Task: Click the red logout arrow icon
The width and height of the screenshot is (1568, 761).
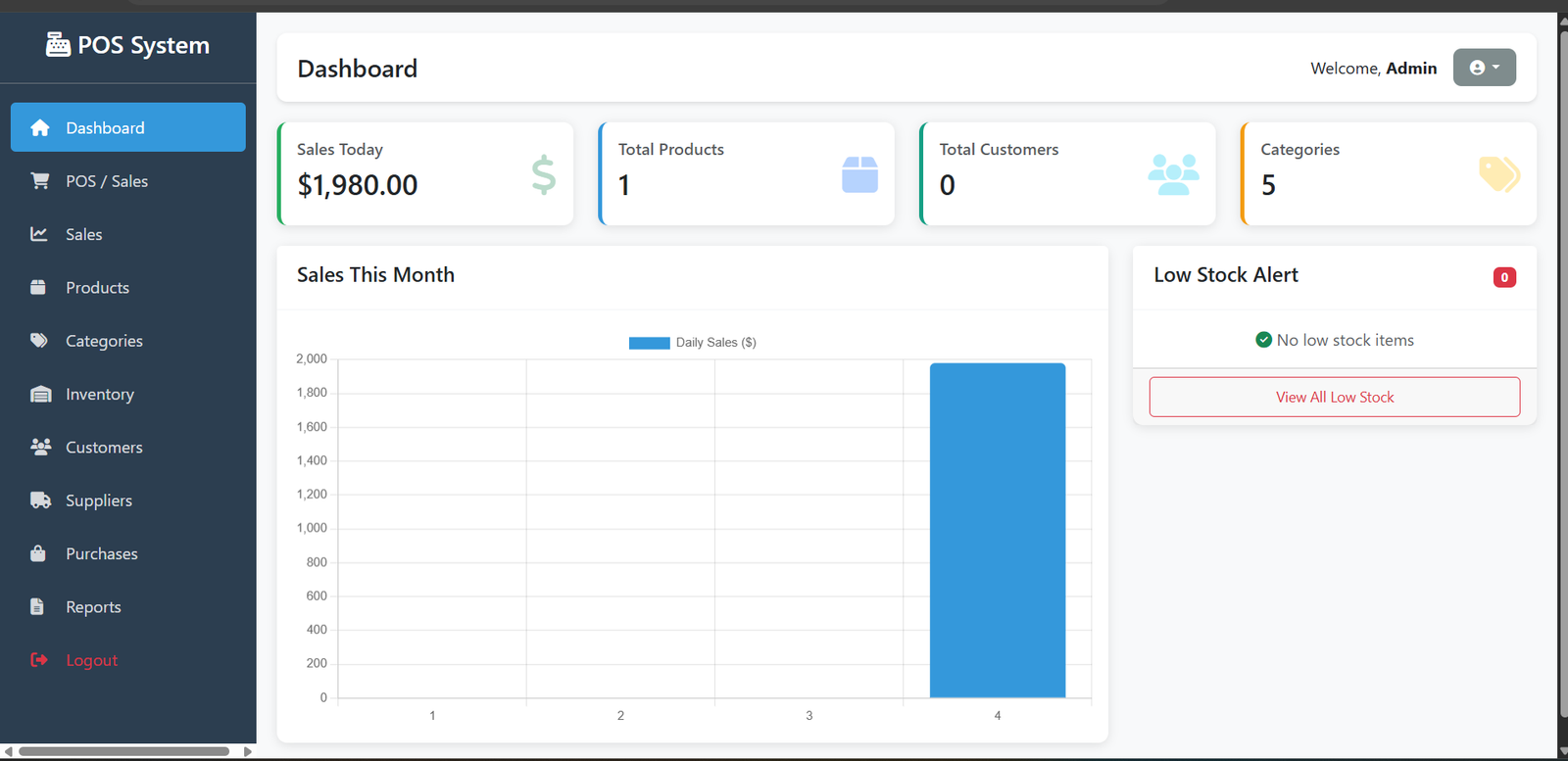Action: pos(39,660)
